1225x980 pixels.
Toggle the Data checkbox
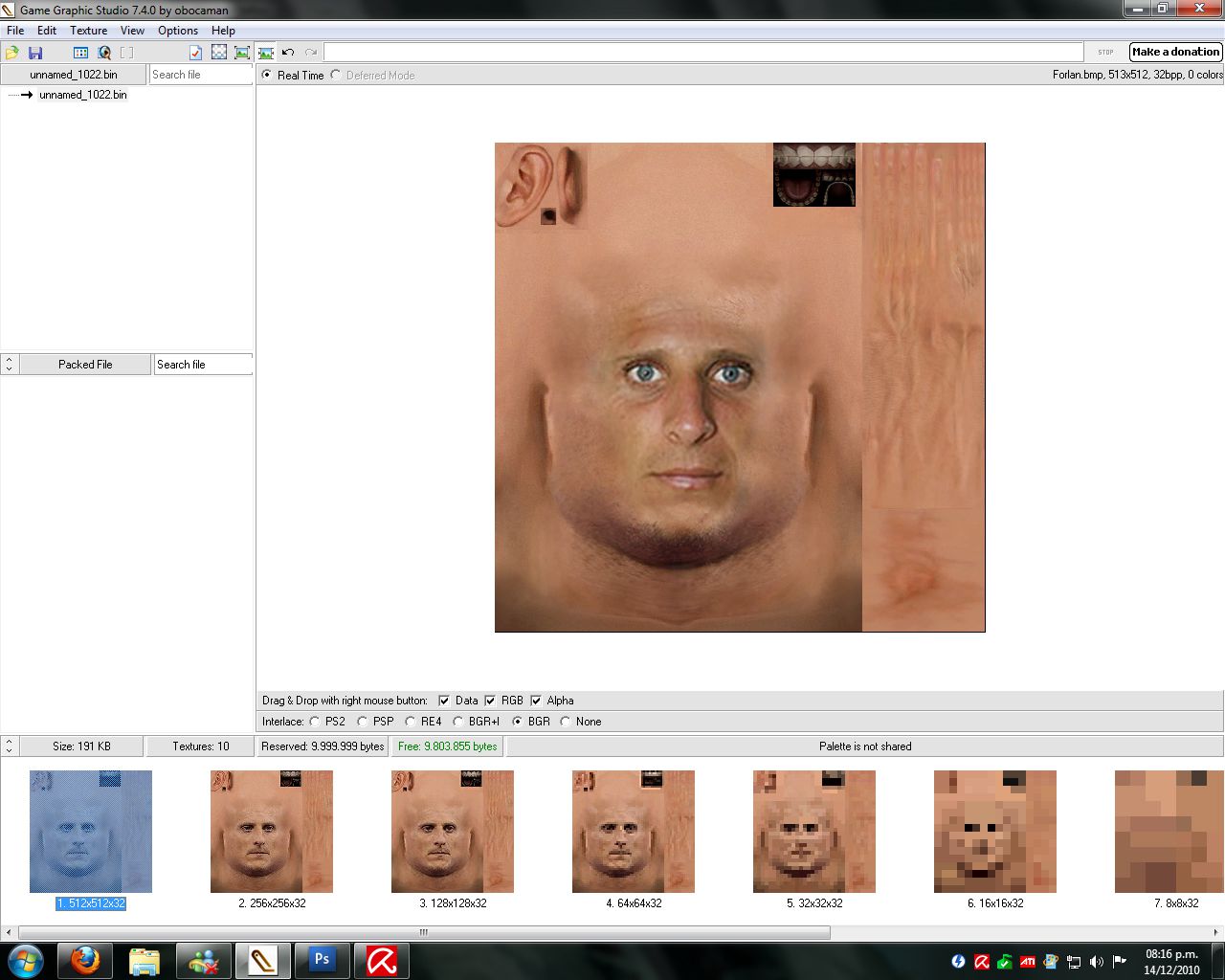pos(444,701)
